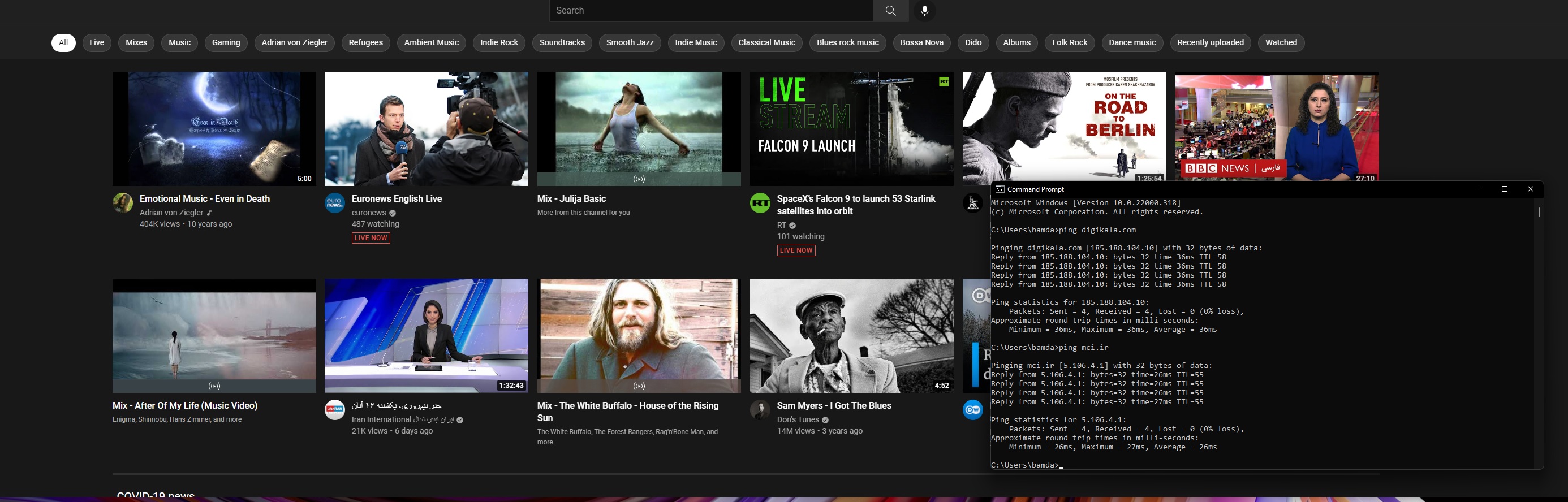
Task: Select the Indie Music chip
Action: click(696, 42)
